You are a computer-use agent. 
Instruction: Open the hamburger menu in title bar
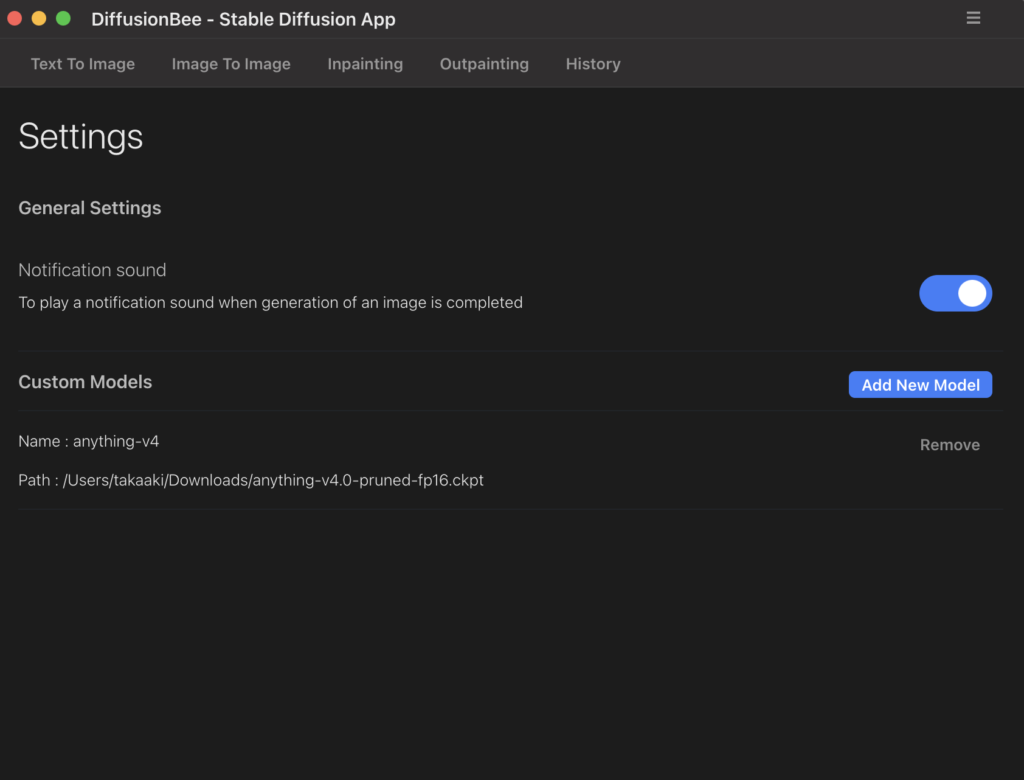pyautogui.click(x=973, y=18)
